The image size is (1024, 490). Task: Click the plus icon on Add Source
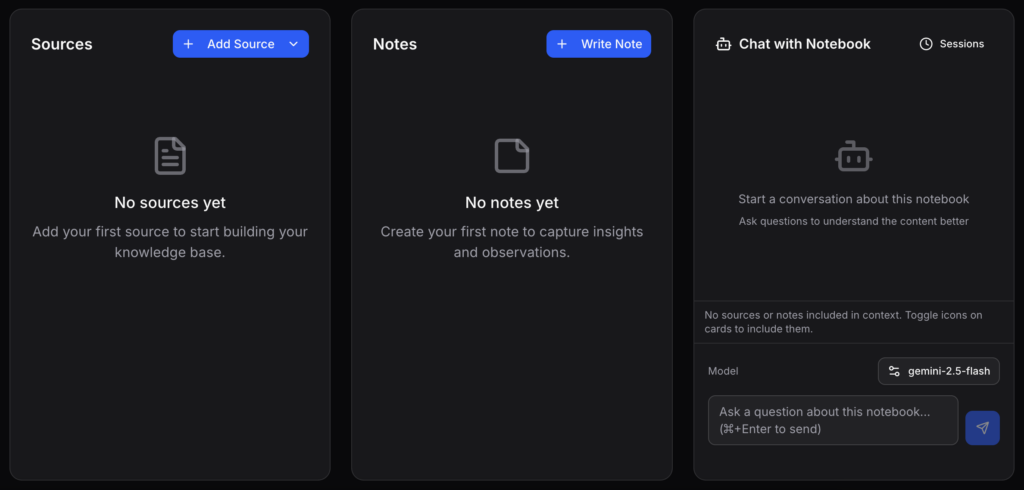(x=188, y=44)
